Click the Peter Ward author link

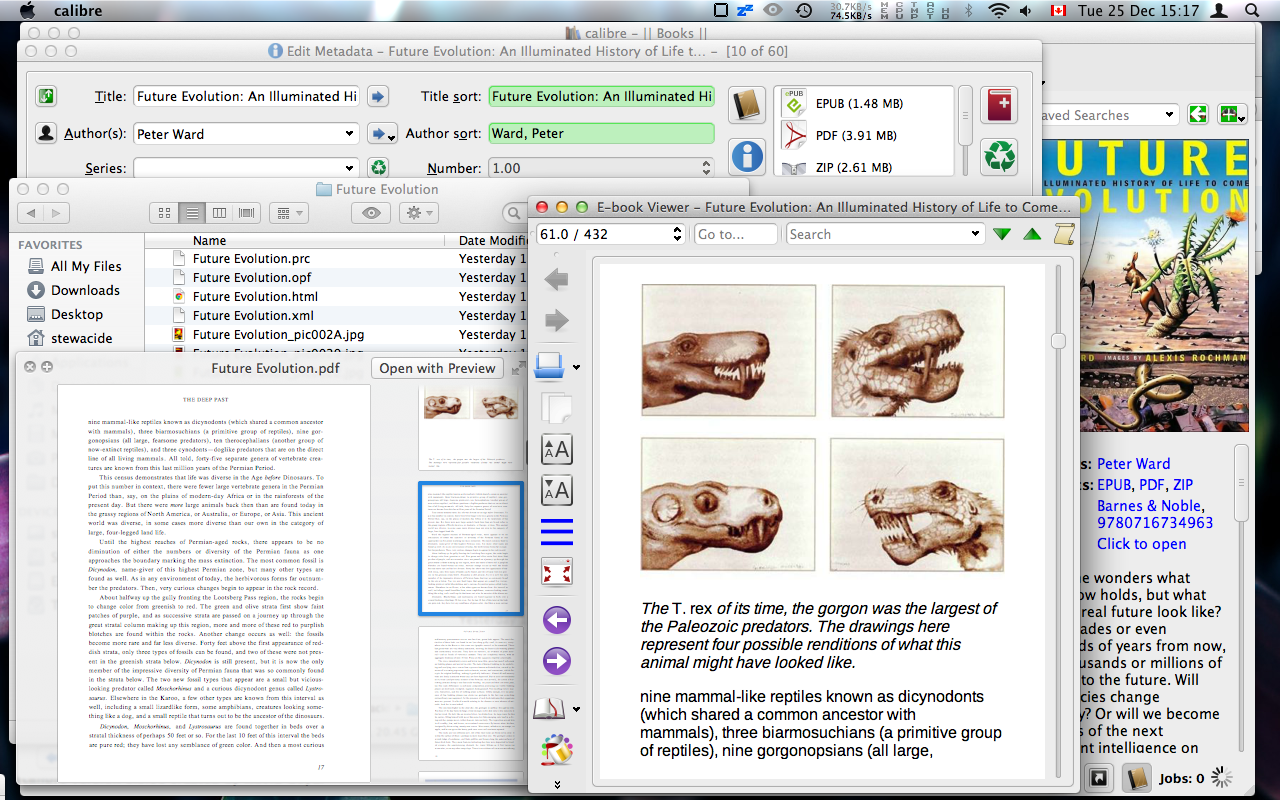coord(1133,464)
